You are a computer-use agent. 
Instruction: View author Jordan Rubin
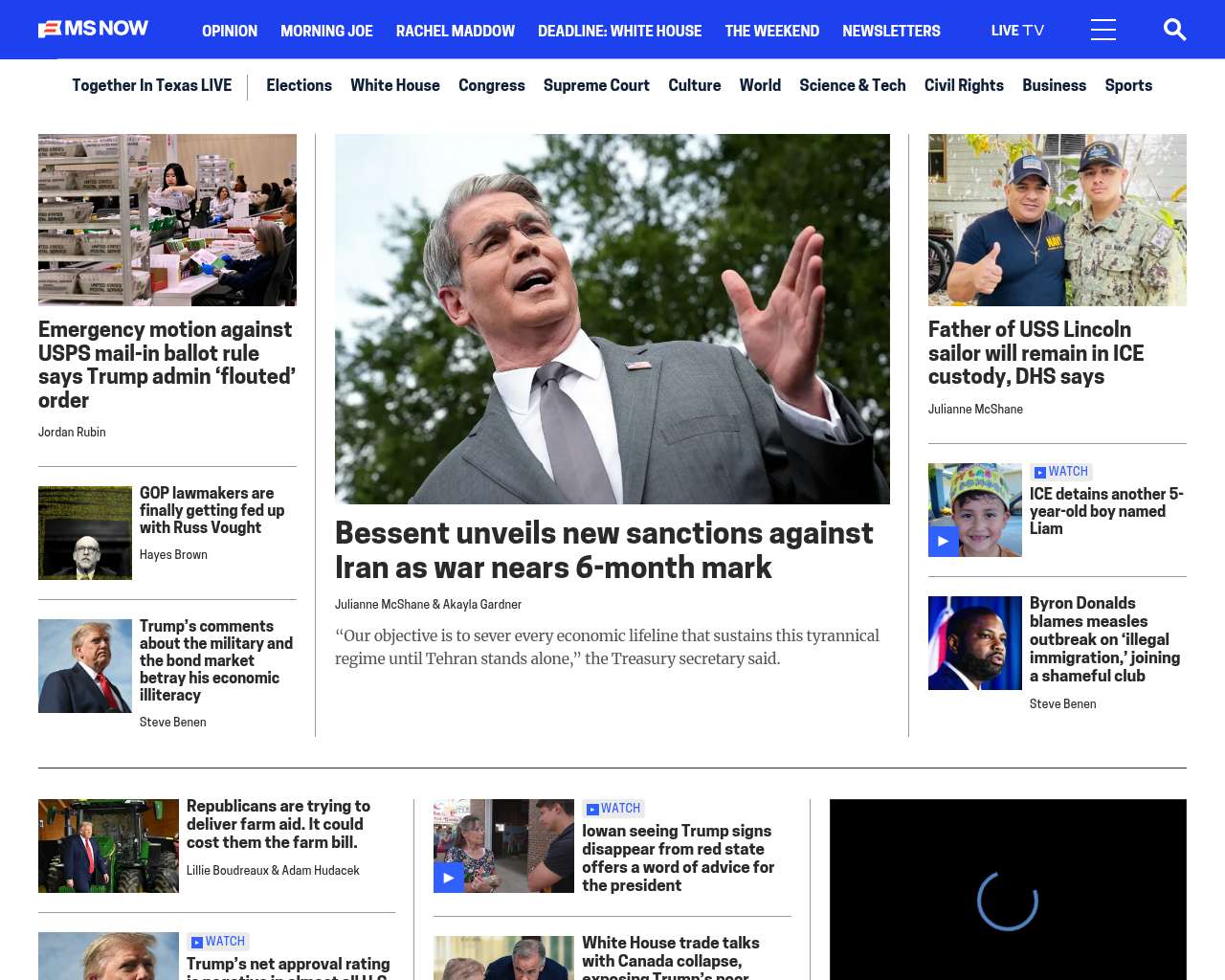click(72, 433)
